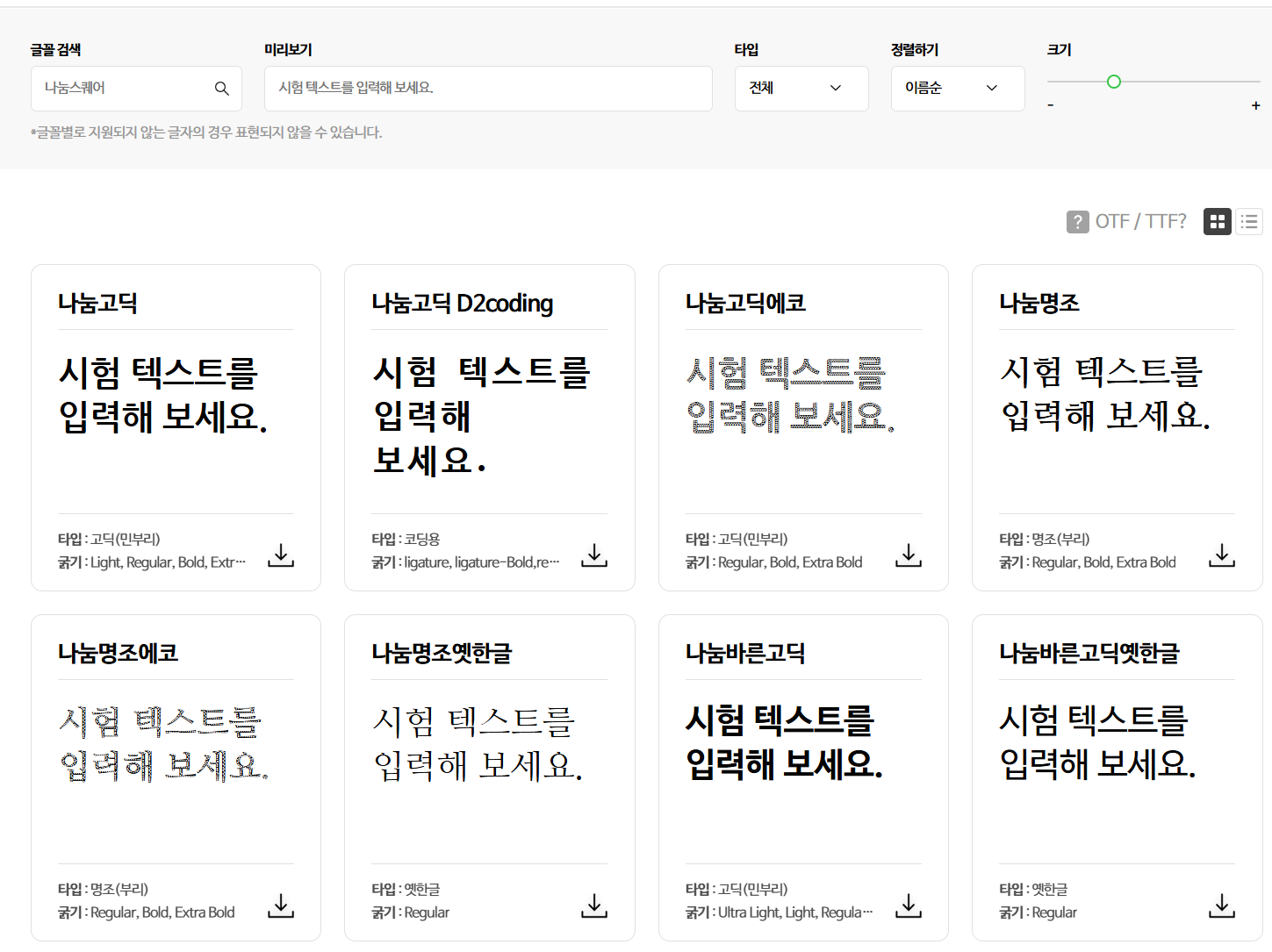Click the question mark OTF/TTF help icon
The width and height of the screenshot is (1272, 952).
[1077, 222]
